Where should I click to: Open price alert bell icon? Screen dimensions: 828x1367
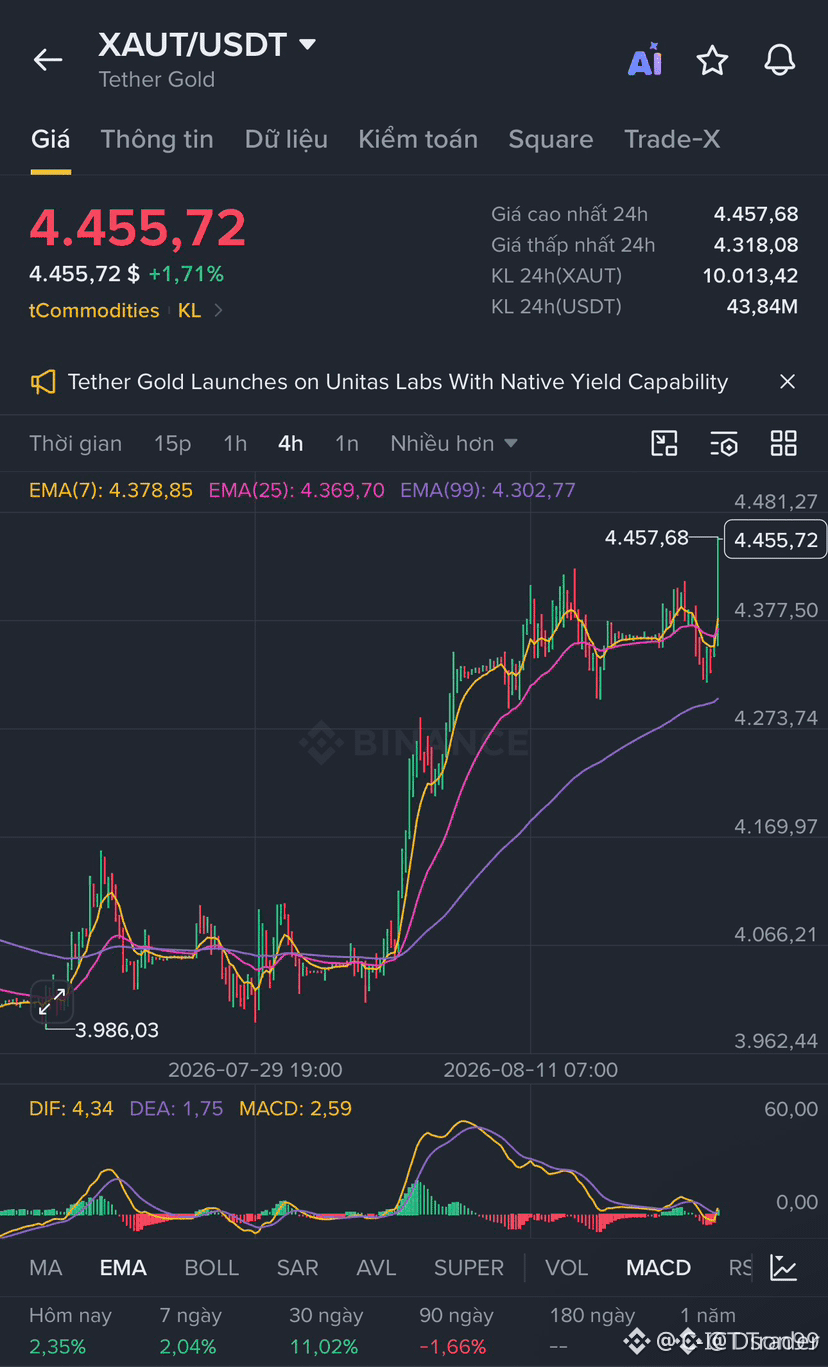click(780, 60)
